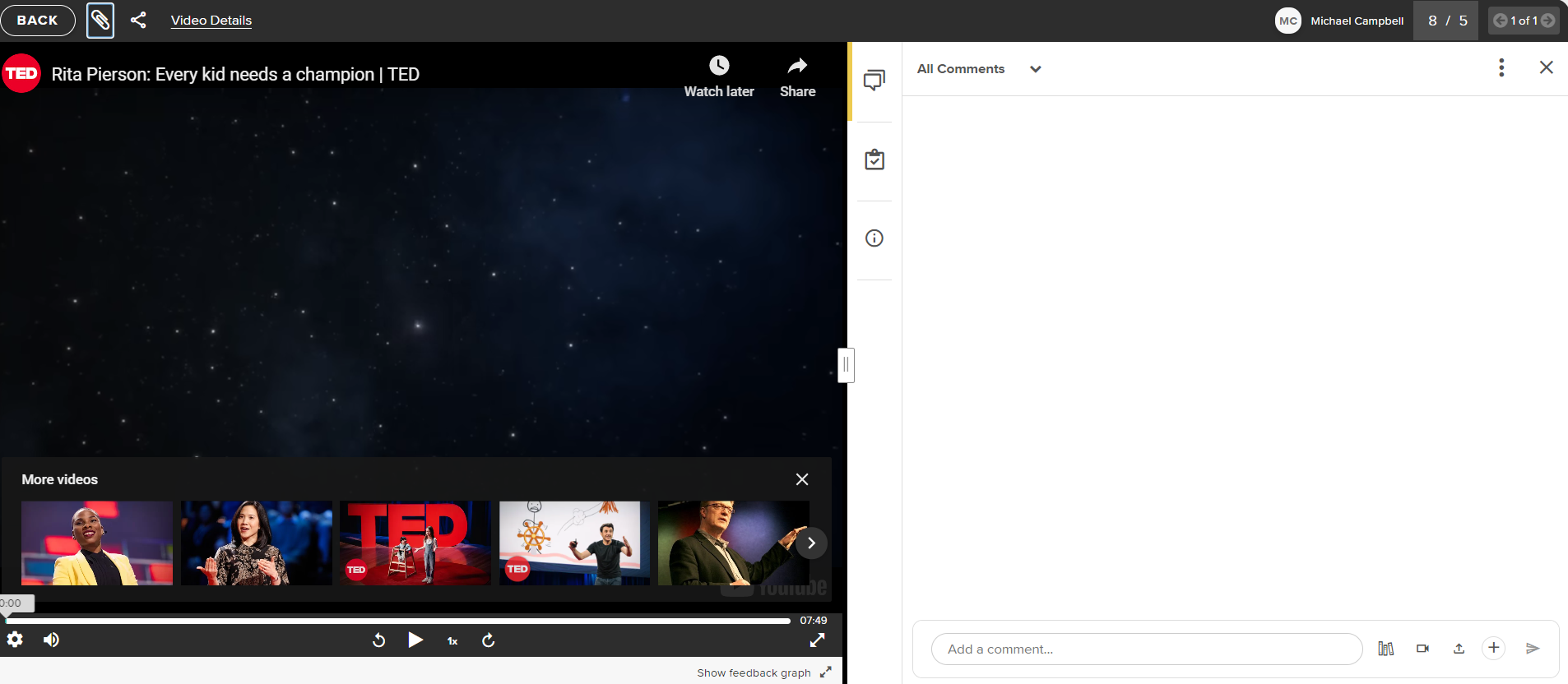Click the plus icon in comment bar

1494,648
